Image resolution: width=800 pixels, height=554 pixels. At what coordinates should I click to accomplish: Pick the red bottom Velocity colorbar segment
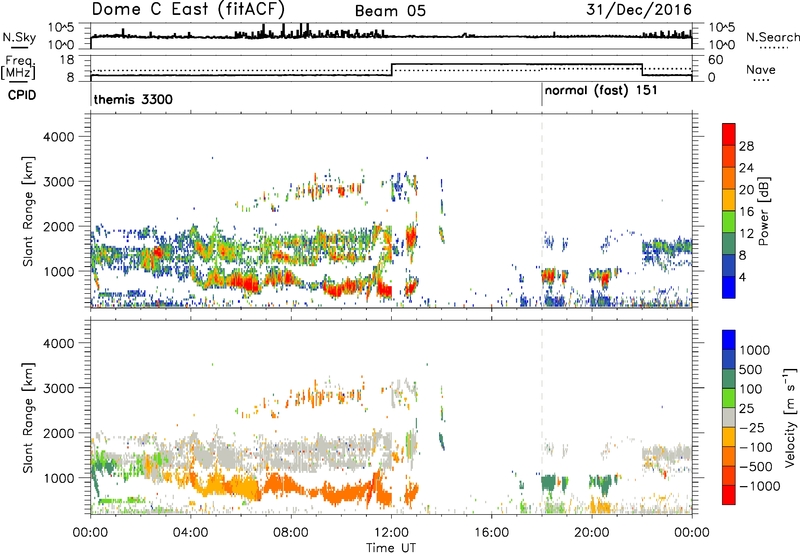click(x=729, y=495)
